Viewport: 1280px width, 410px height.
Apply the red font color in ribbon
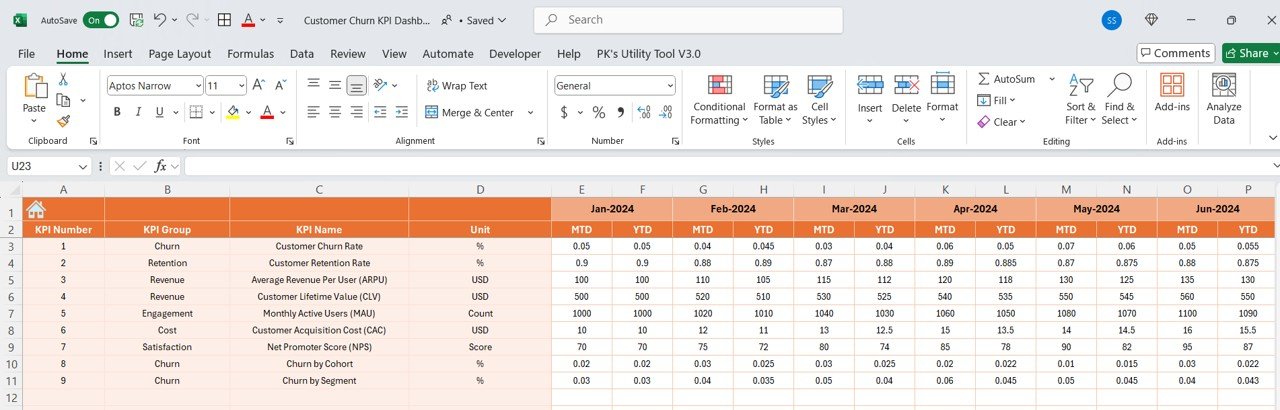(x=267, y=112)
